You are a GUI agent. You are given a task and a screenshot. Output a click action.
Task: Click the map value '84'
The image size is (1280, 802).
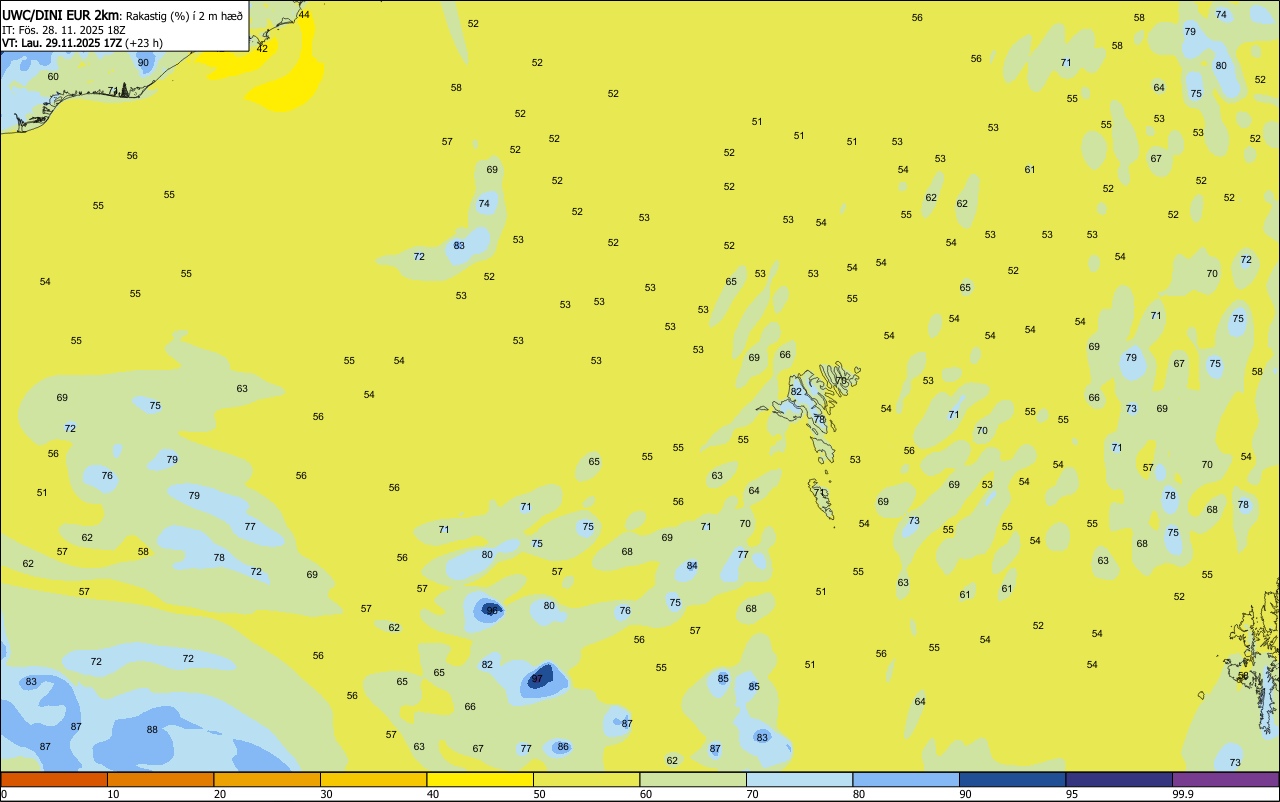(x=692, y=566)
